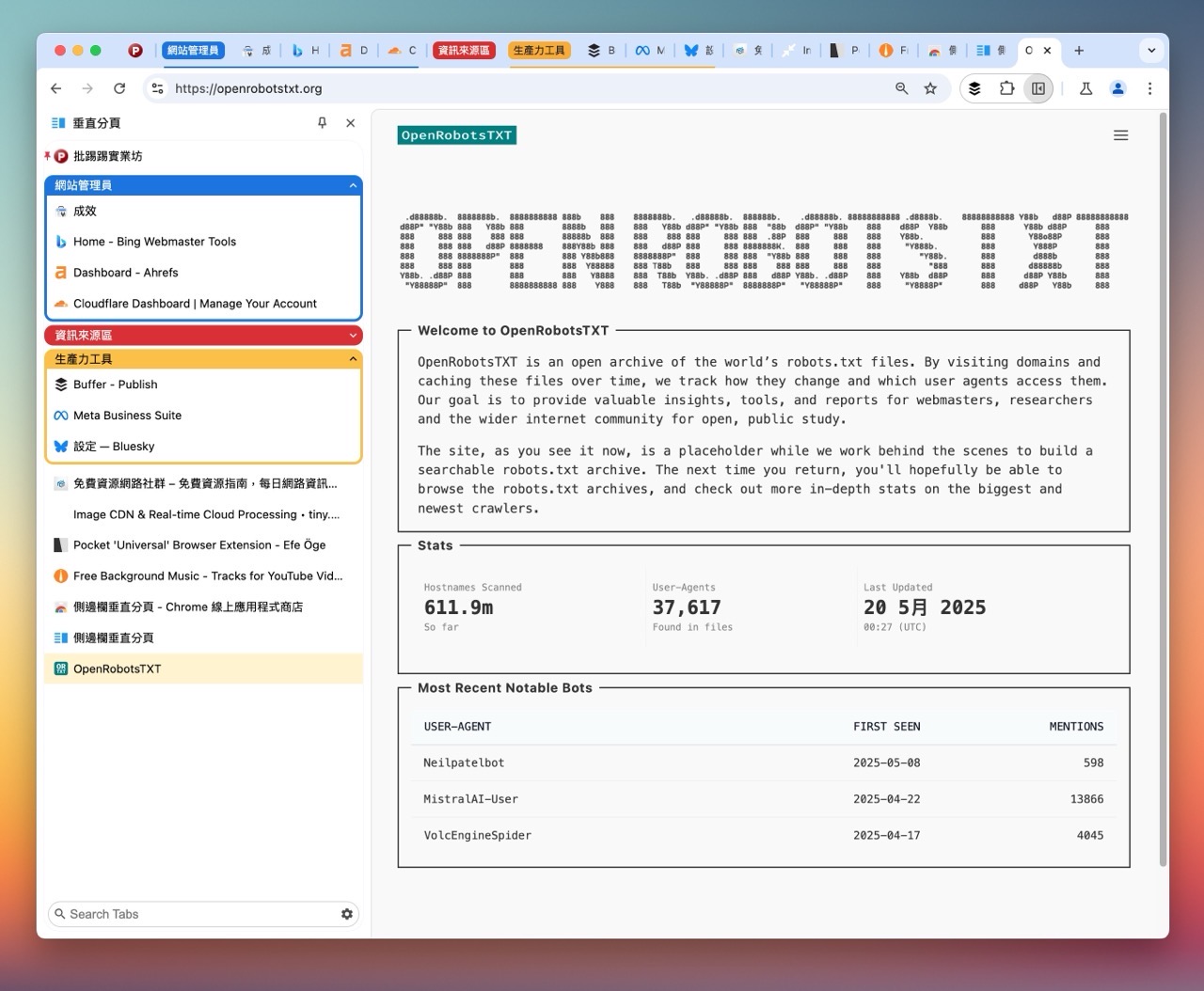This screenshot has width=1204, height=991.
Task: Open 成效 tab in side panel
Action: click(203, 212)
